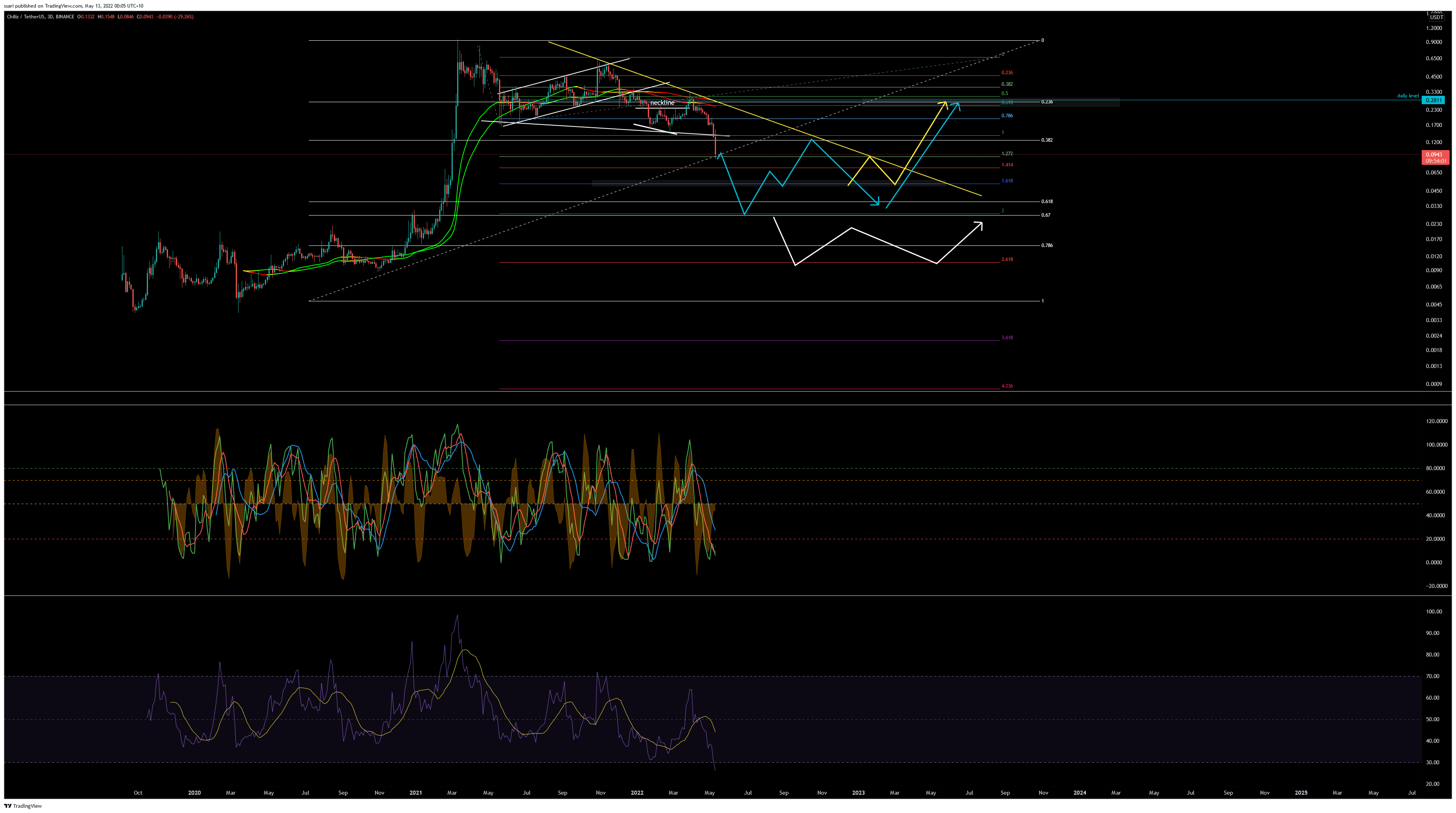Viewport: 1456px width, 813px height.
Task: Click the 'Chiliz / TetherUS, 3D, BINANCE' symbol title
Action: tap(40, 17)
